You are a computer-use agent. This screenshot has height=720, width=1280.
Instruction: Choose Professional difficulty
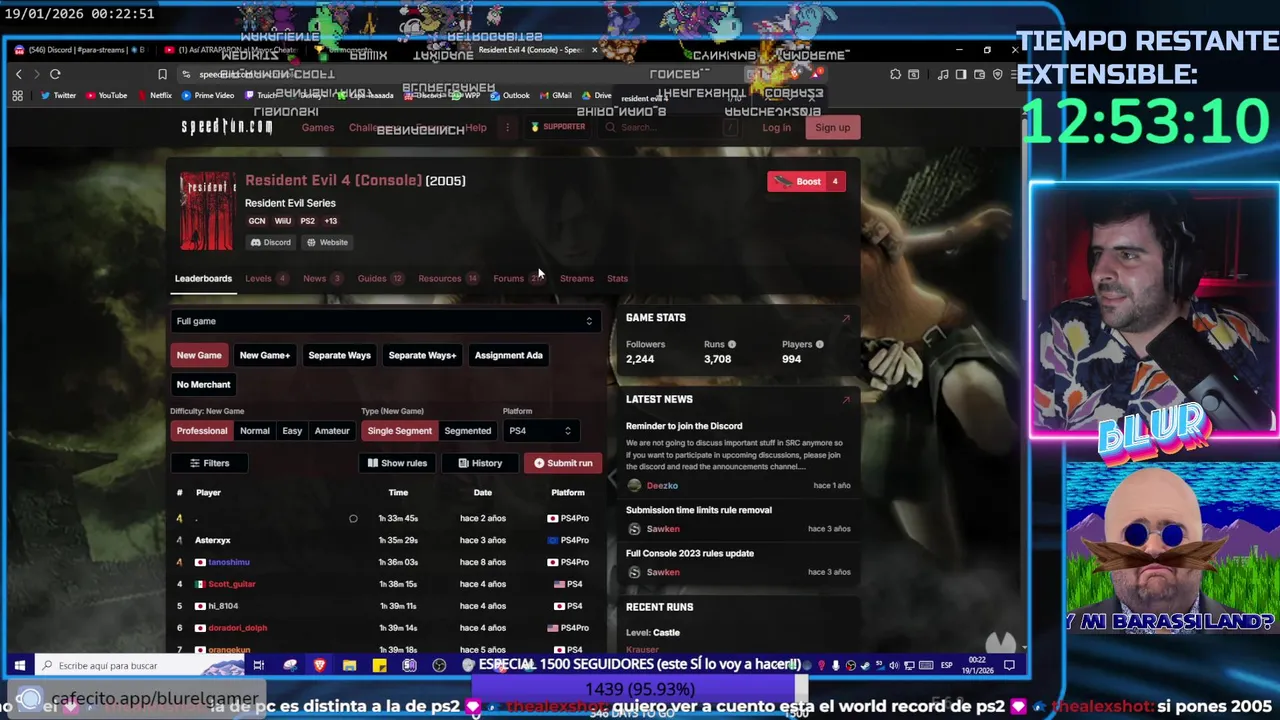202,431
